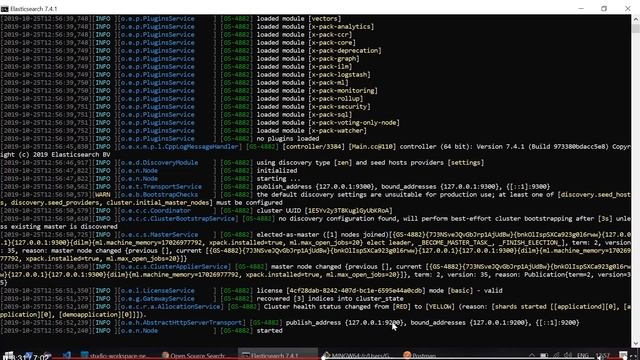Click the '[x-pack-deprecation]' module text
The height and width of the screenshot is (360, 640).
tap(344, 51)
